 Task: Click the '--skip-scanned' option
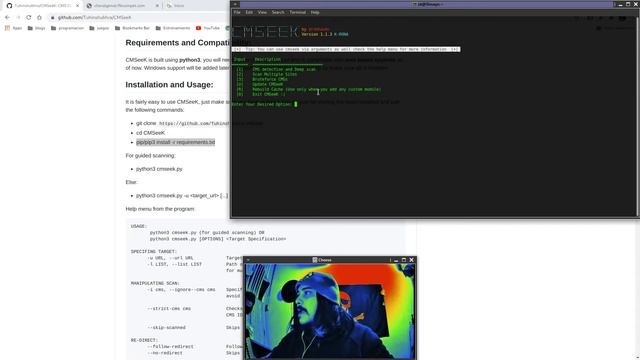[x=167, y=327]
